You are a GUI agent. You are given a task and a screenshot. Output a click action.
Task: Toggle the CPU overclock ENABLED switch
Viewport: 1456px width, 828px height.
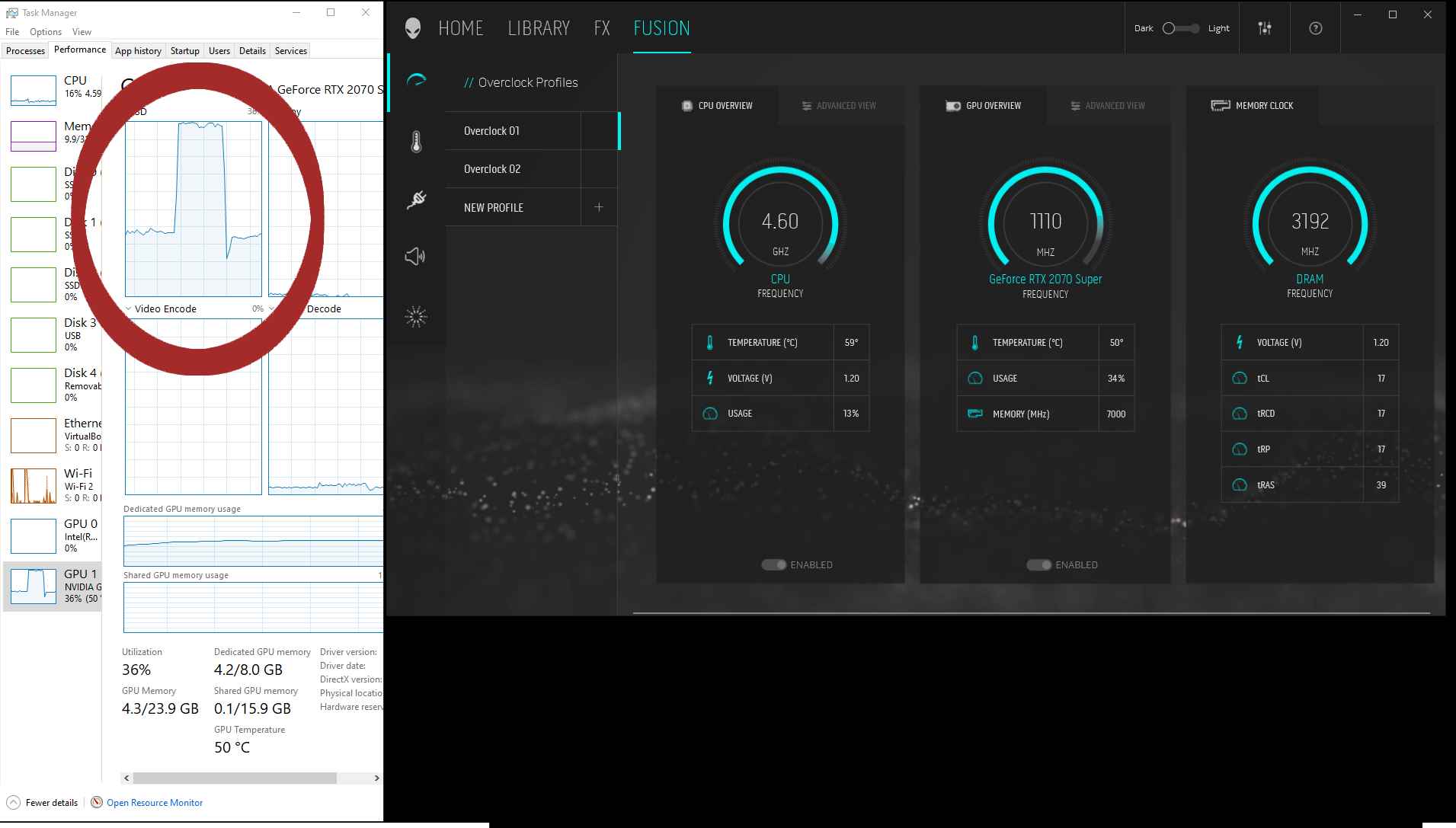coord(773,564)
